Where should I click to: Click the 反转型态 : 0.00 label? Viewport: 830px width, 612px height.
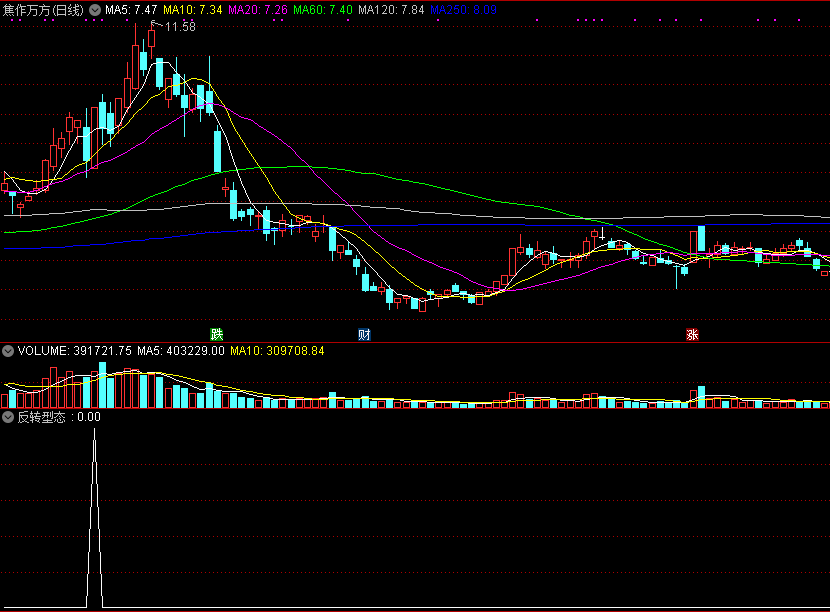59,417
